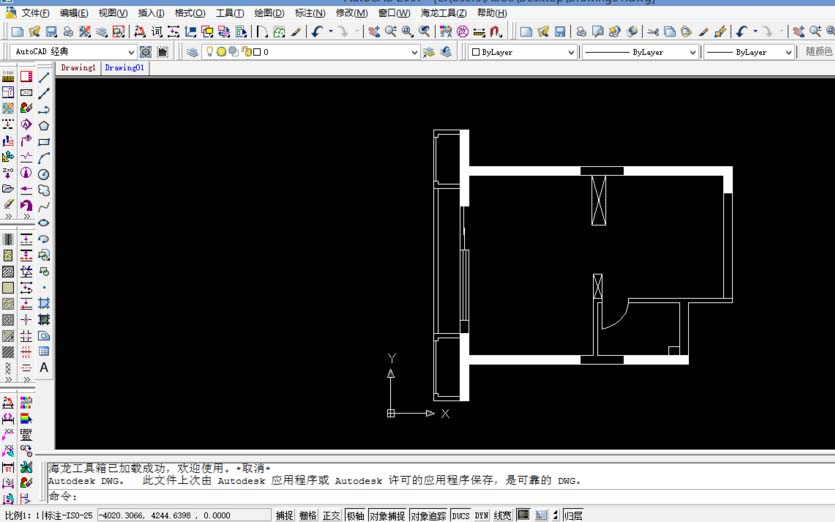Viewport: 835px width, 522px height.
Task: Click the red magnet tool icon
Action: (496, 32)
